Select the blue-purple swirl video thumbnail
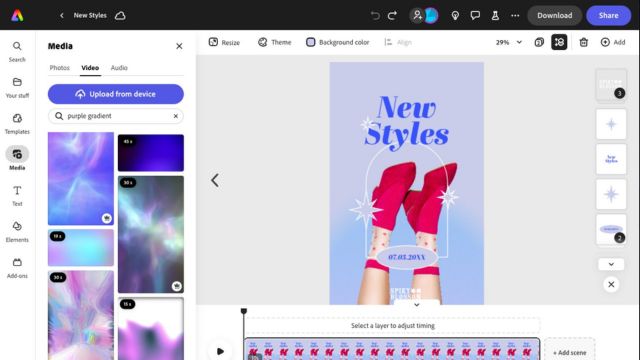Screen dimensions: 640x360 click(x=81, y=178)
